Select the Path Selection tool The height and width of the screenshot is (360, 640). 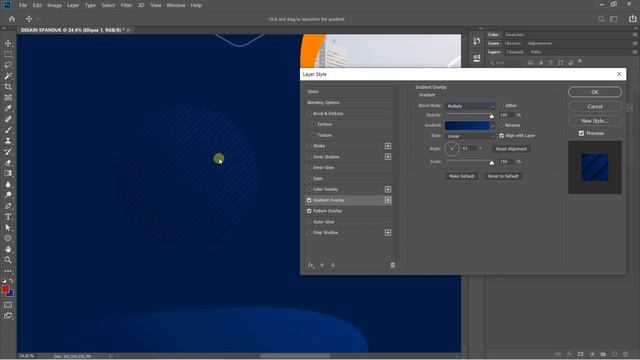(8, 227)
